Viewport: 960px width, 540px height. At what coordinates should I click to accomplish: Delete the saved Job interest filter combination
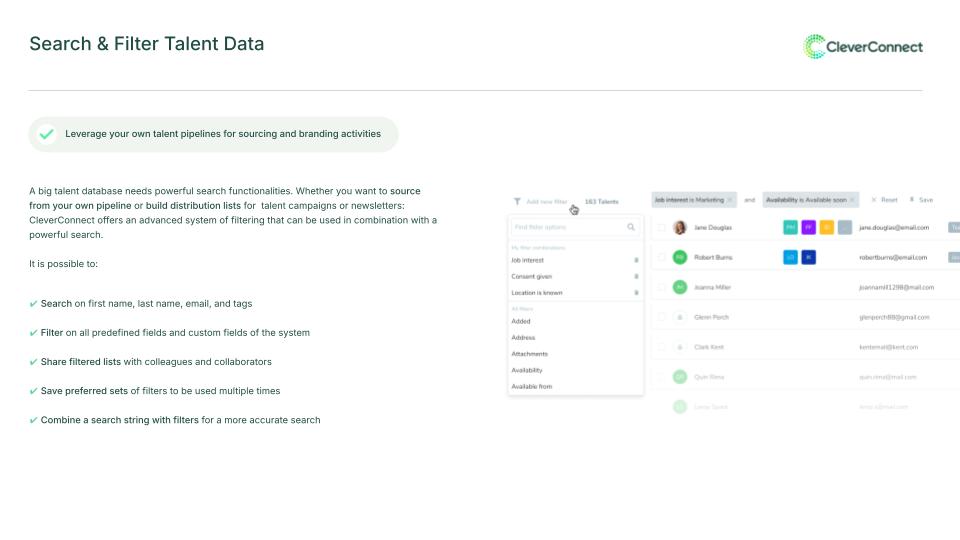636,260
